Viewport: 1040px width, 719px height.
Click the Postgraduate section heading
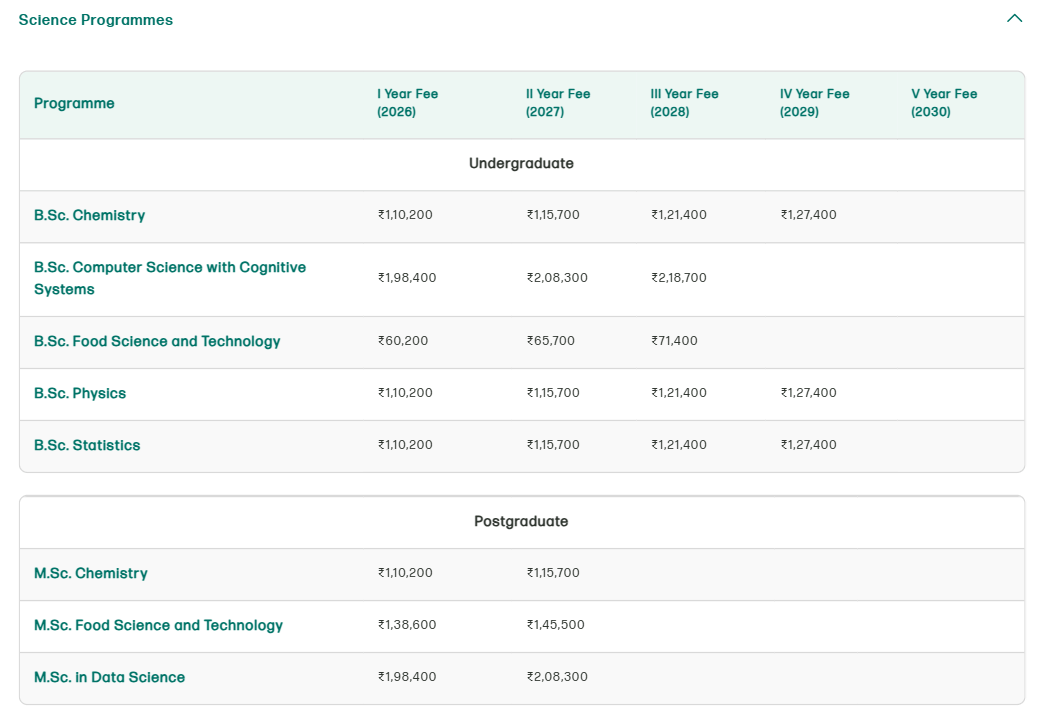pyautogui.click(x=521, y=521)
